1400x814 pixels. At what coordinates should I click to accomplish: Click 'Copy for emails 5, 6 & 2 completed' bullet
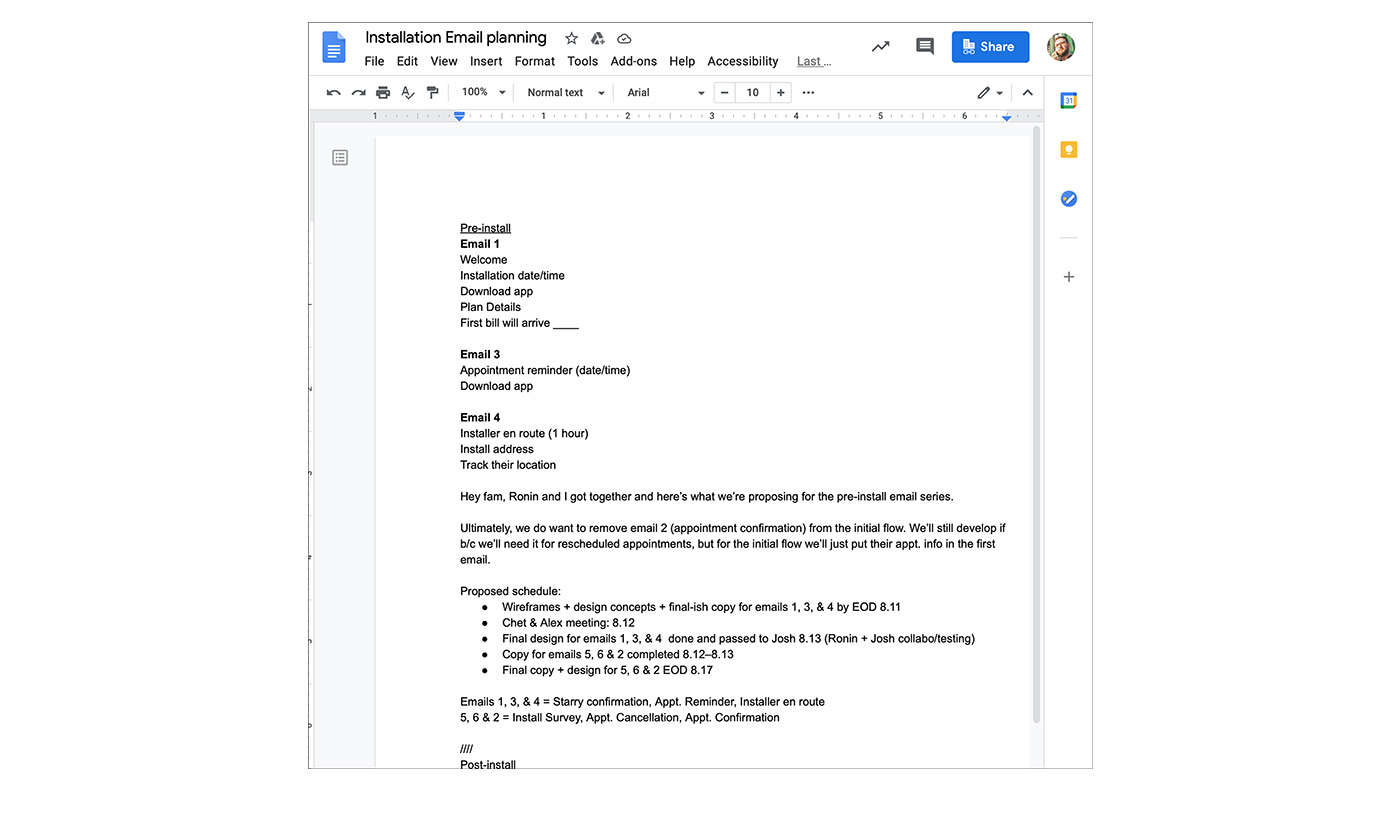click(618, 655)
